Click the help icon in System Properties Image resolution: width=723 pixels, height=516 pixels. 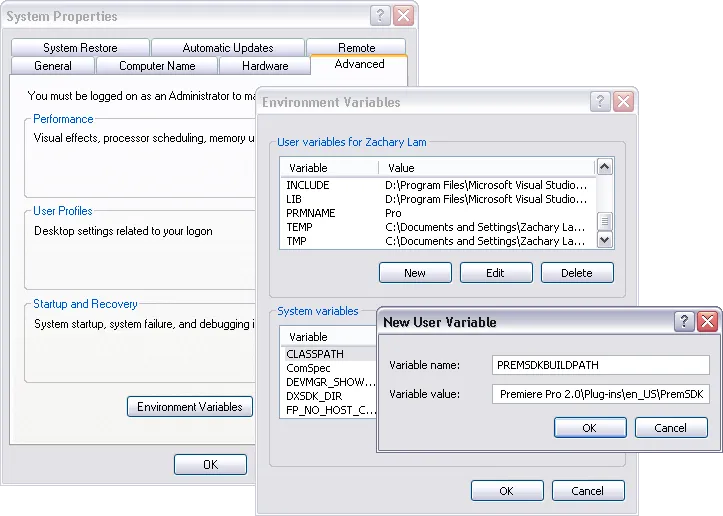380,16
